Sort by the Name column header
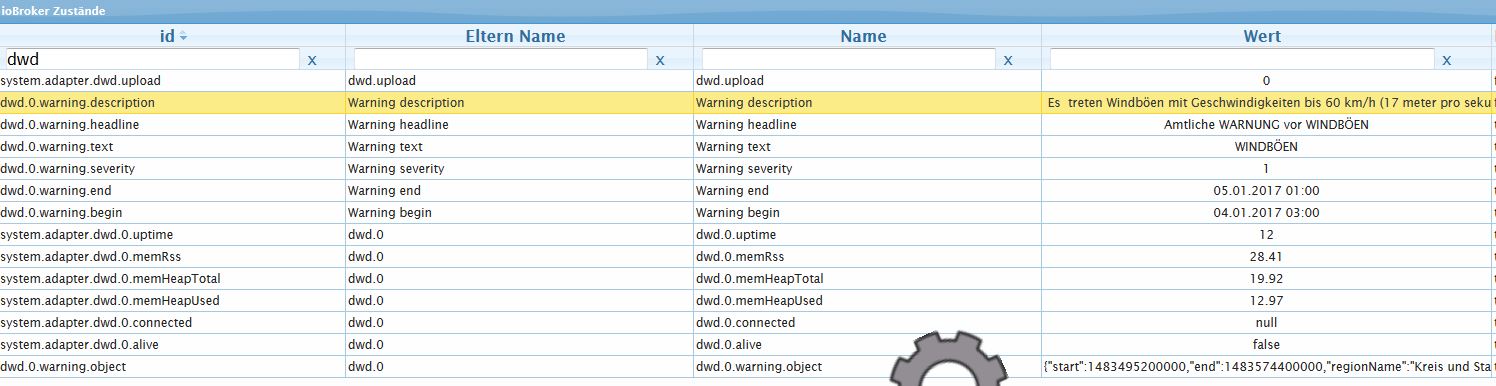The image size is (1496, 386). pos(863,36)
